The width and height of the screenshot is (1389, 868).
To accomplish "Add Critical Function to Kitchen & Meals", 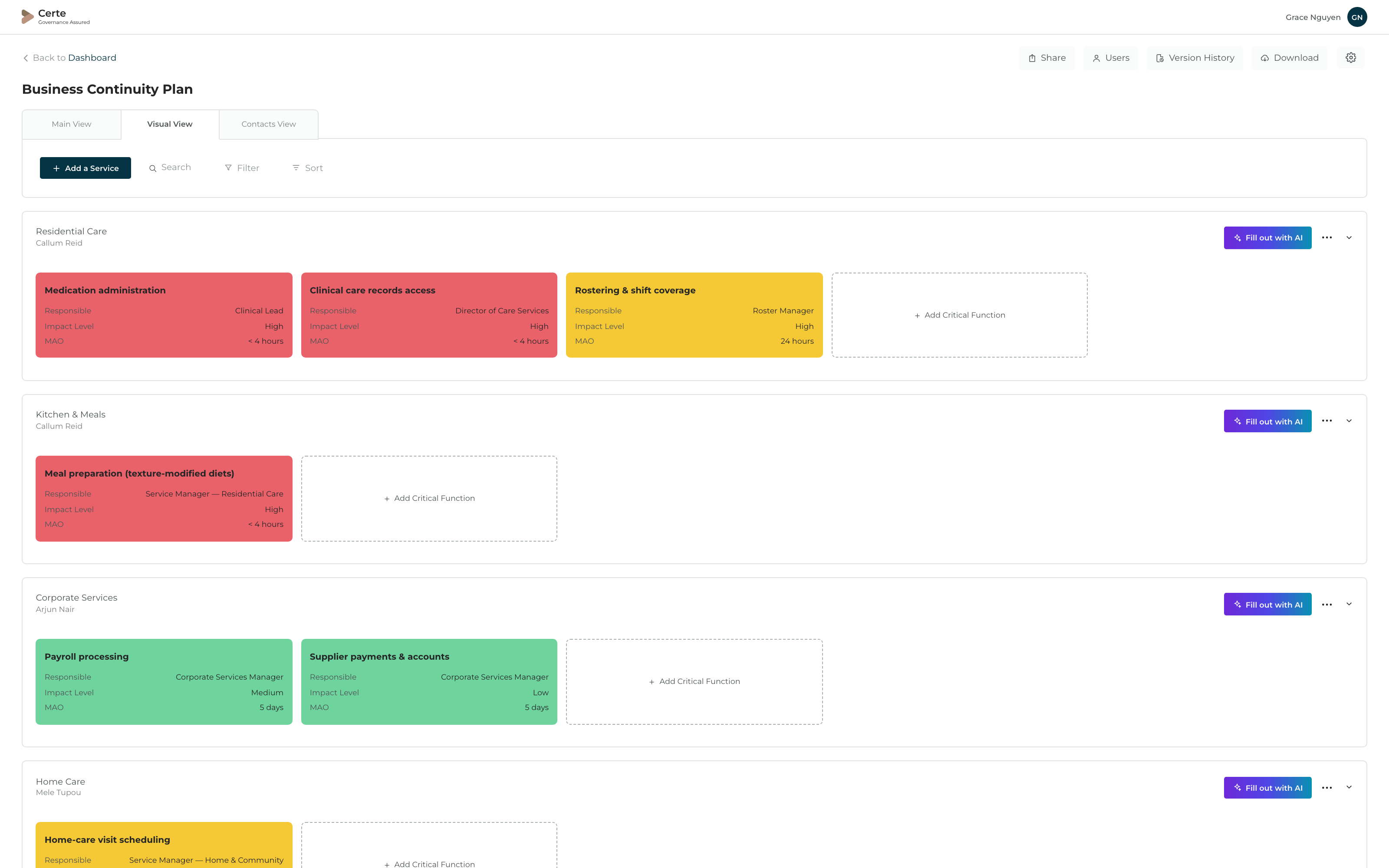I will [x=429, y=498].
